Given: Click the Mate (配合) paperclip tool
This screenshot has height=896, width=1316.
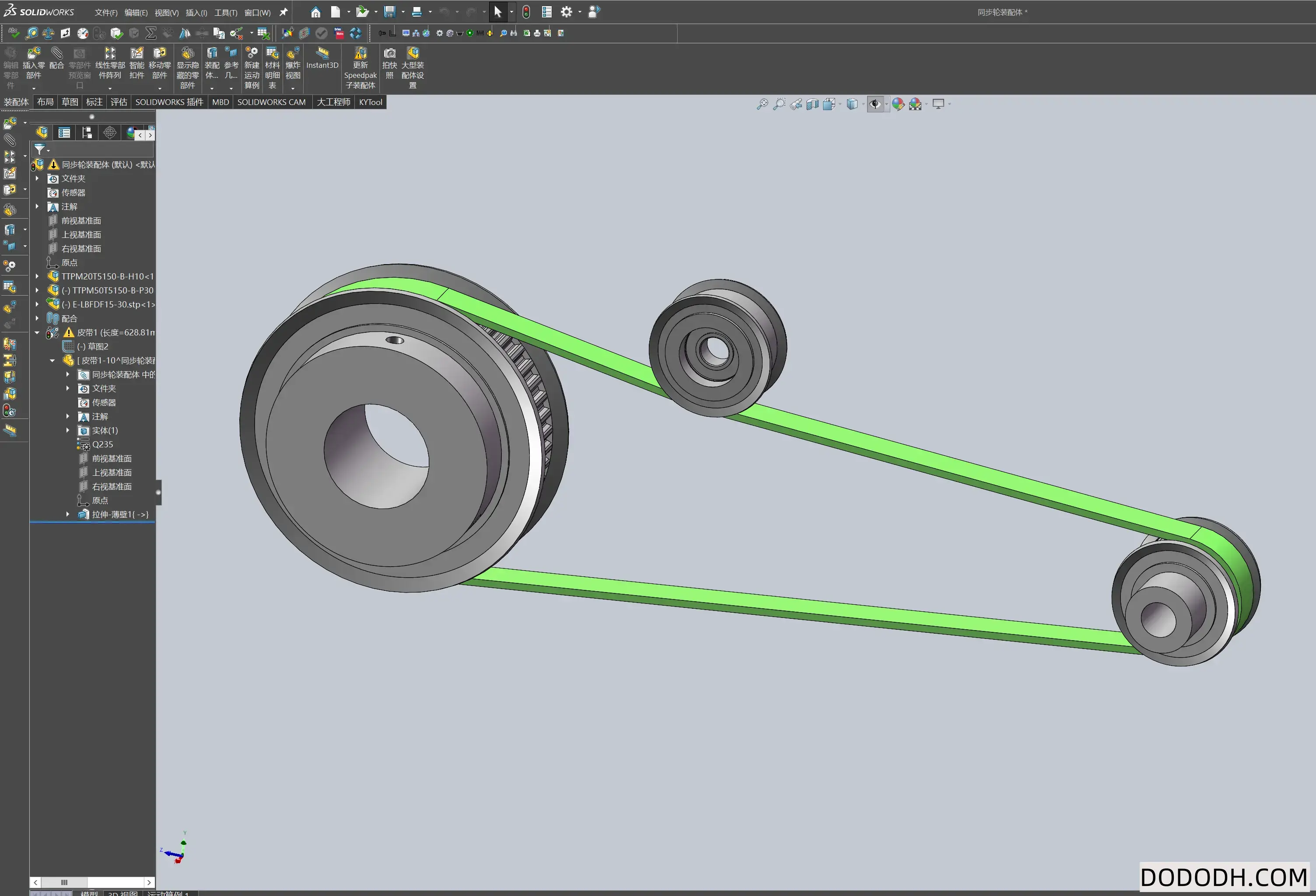Looking at the screenshot, I should click(x=56, y=58).
